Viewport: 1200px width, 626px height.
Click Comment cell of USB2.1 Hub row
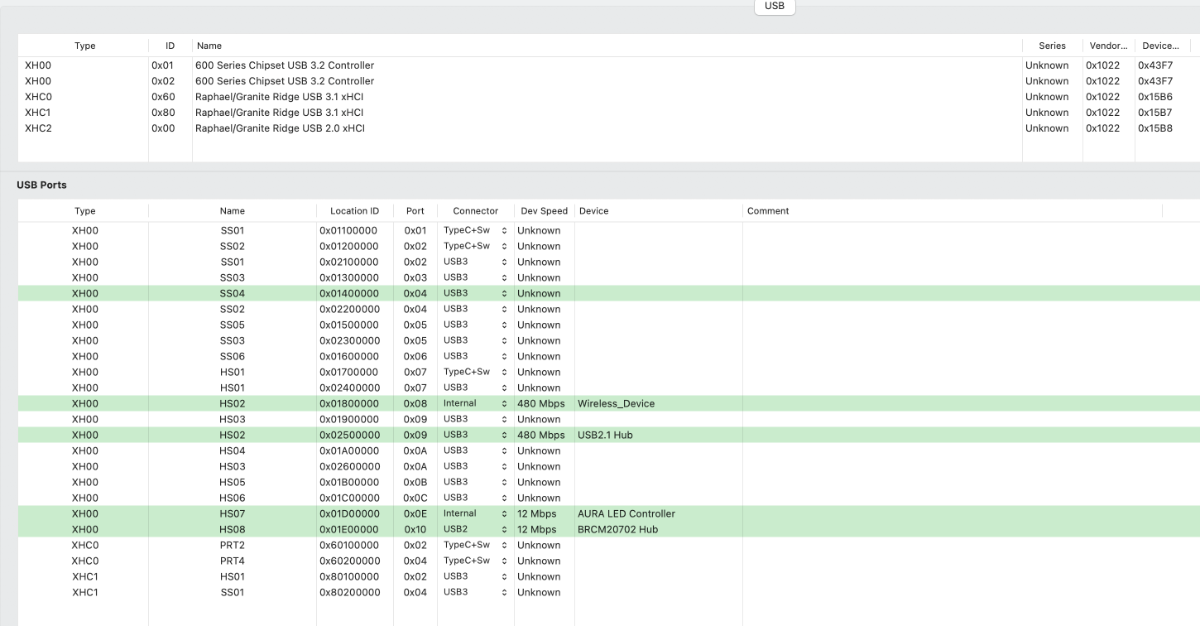point(950,435)
